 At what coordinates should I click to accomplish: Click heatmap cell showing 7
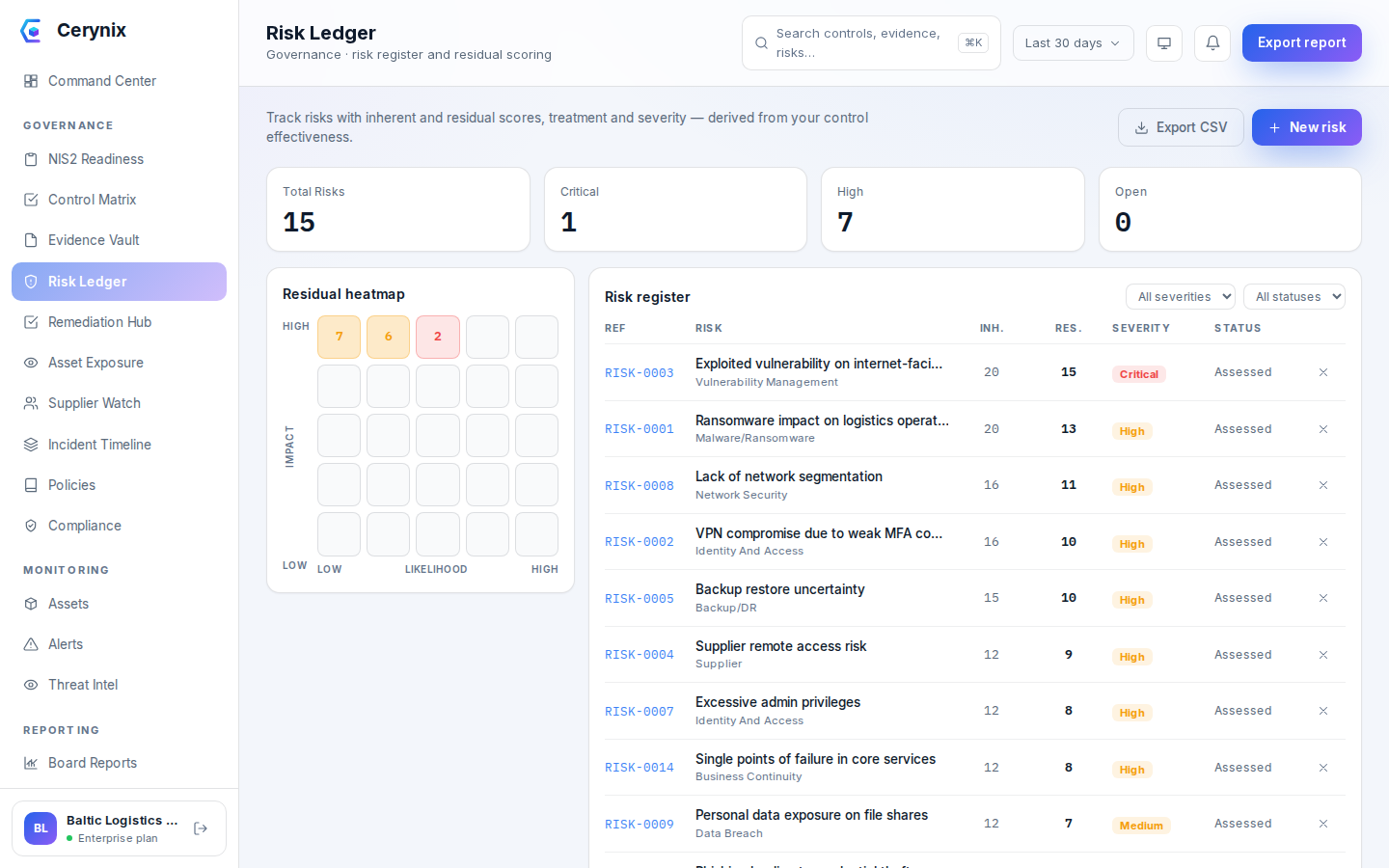340,337
